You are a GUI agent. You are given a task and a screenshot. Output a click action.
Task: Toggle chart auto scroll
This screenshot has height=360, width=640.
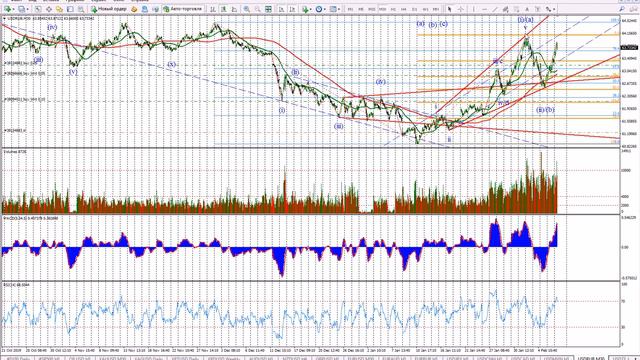[x=282, y=9]
